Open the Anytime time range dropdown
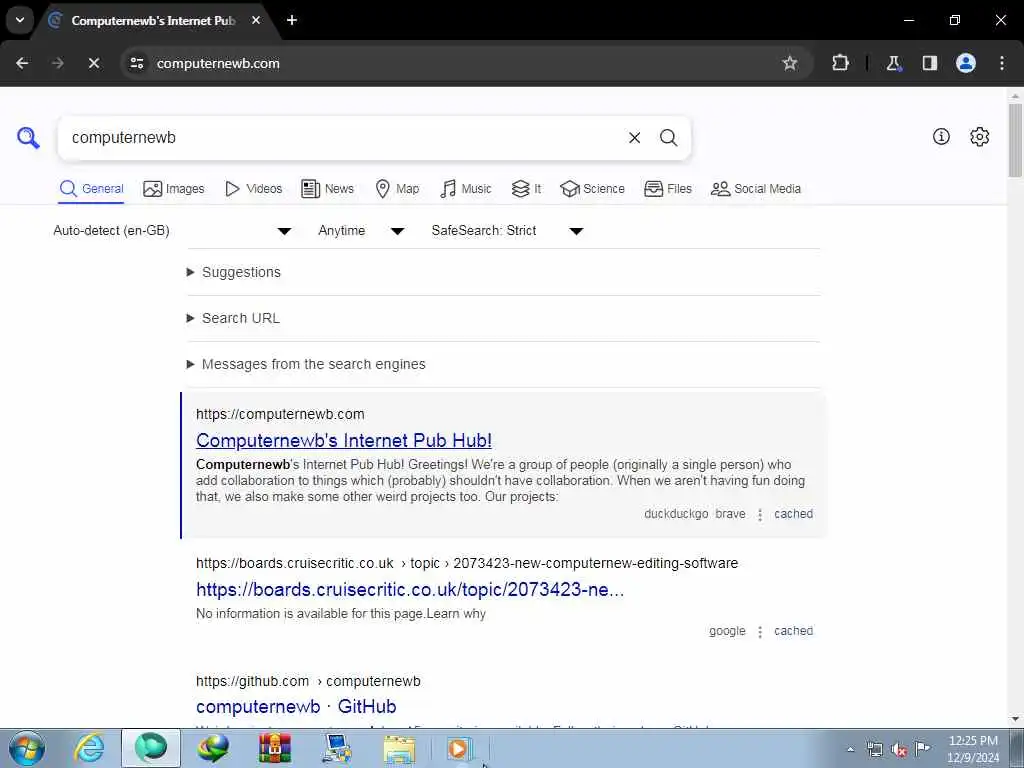This screenshot has height=768, width=1024. click(x=361, y=231)
